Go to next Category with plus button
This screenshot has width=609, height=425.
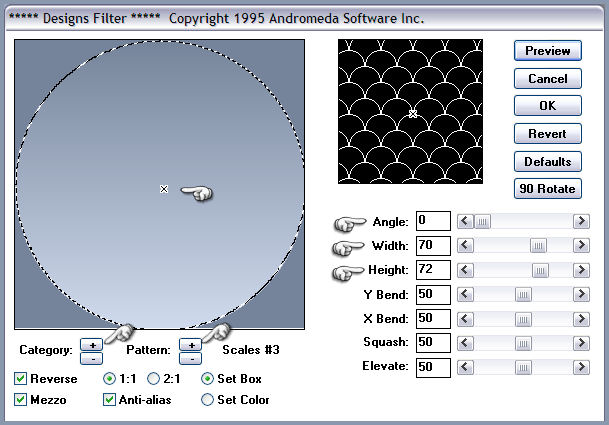(x=92, y=345)
